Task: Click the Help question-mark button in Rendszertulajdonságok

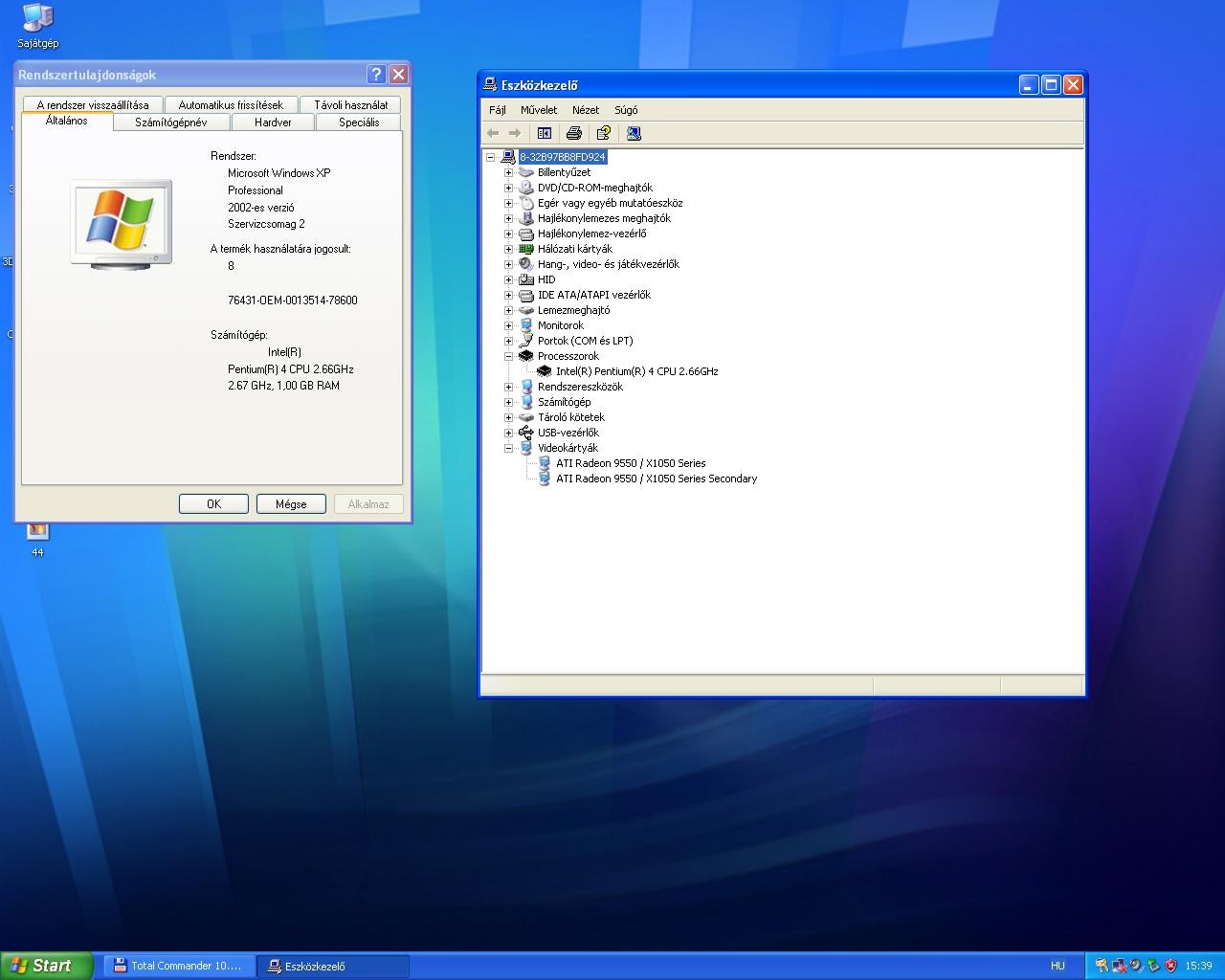Action: coord(376,74)
